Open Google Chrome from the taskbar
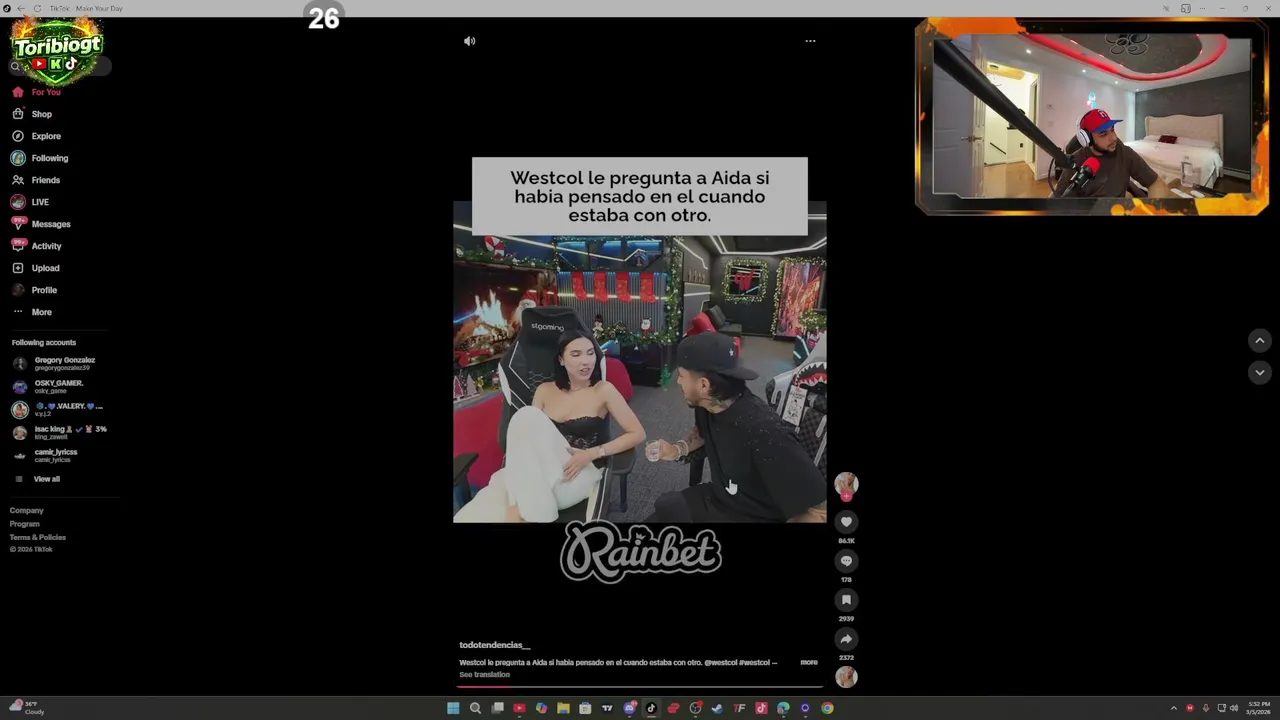The height and width of the screenshot is (720, 1280). click(827, 708)
